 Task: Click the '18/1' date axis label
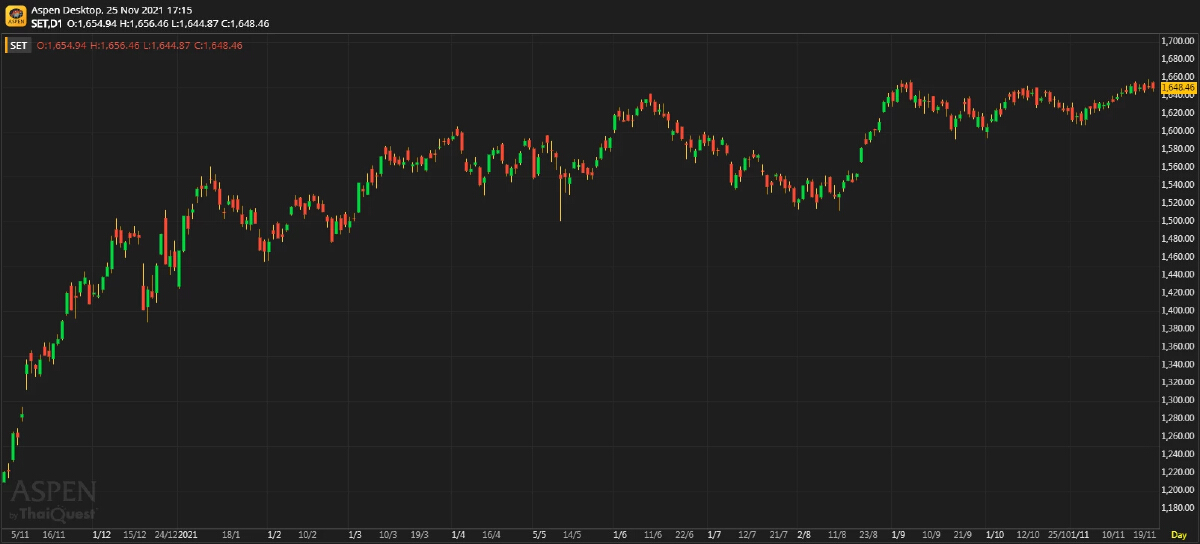[231, 535]
